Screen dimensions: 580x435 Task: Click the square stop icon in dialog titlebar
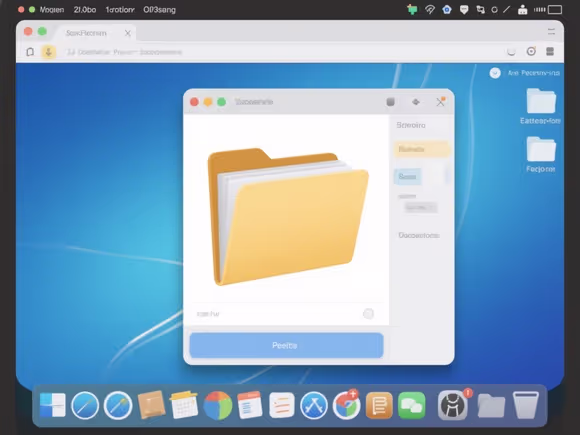(x=390, y=102)
